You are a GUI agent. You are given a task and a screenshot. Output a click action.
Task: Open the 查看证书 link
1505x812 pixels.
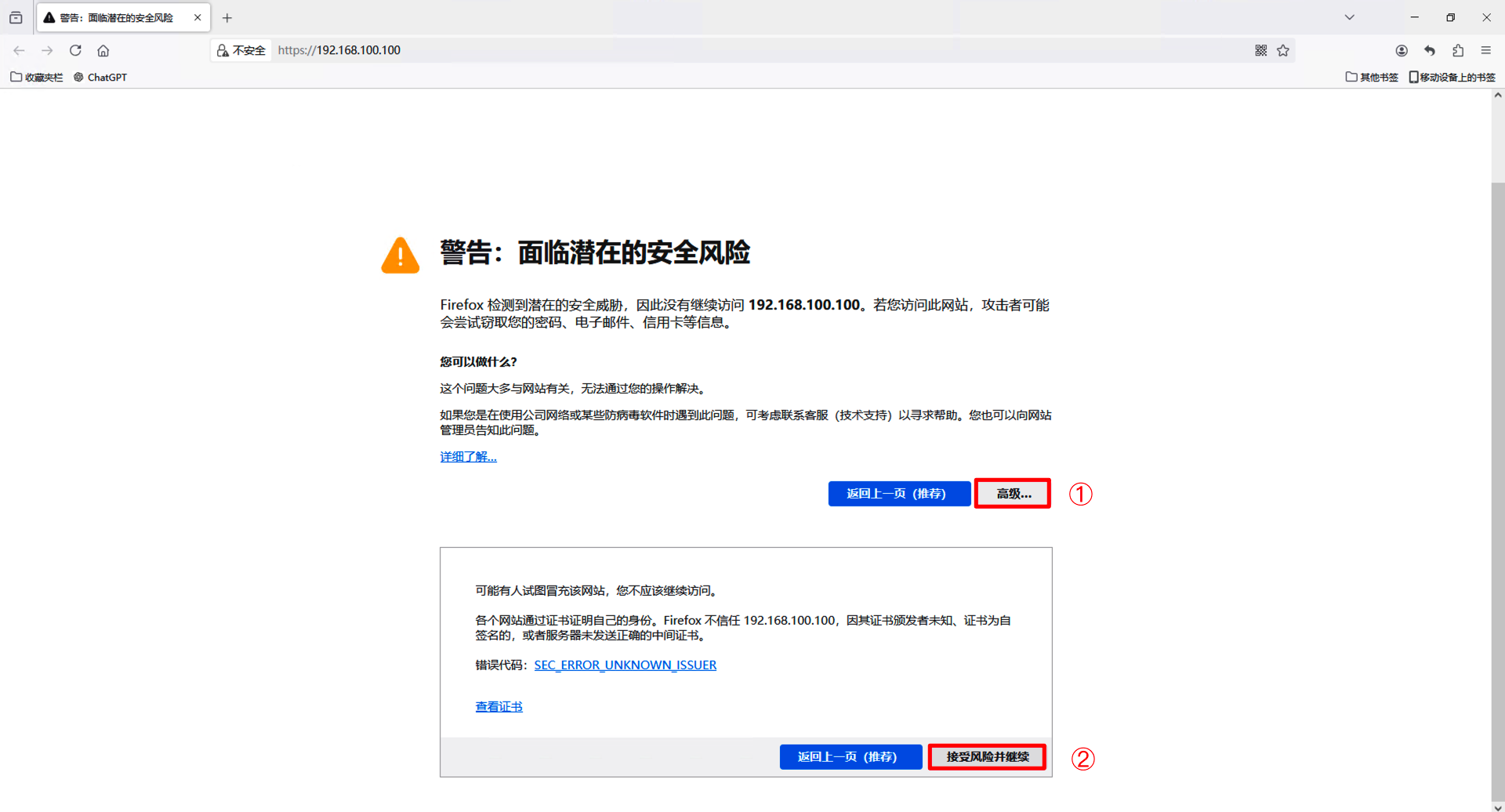(499, 706)
